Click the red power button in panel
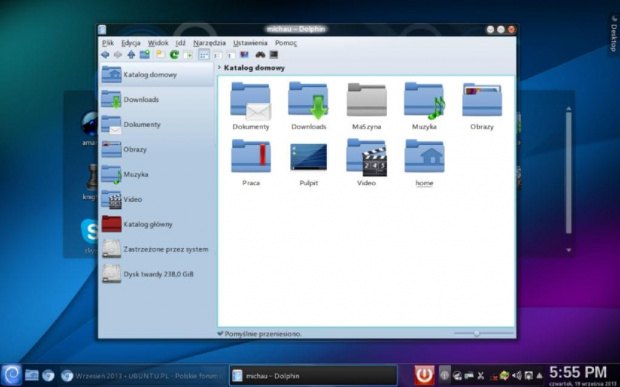The image size is (620, 387). pos(425,375)
